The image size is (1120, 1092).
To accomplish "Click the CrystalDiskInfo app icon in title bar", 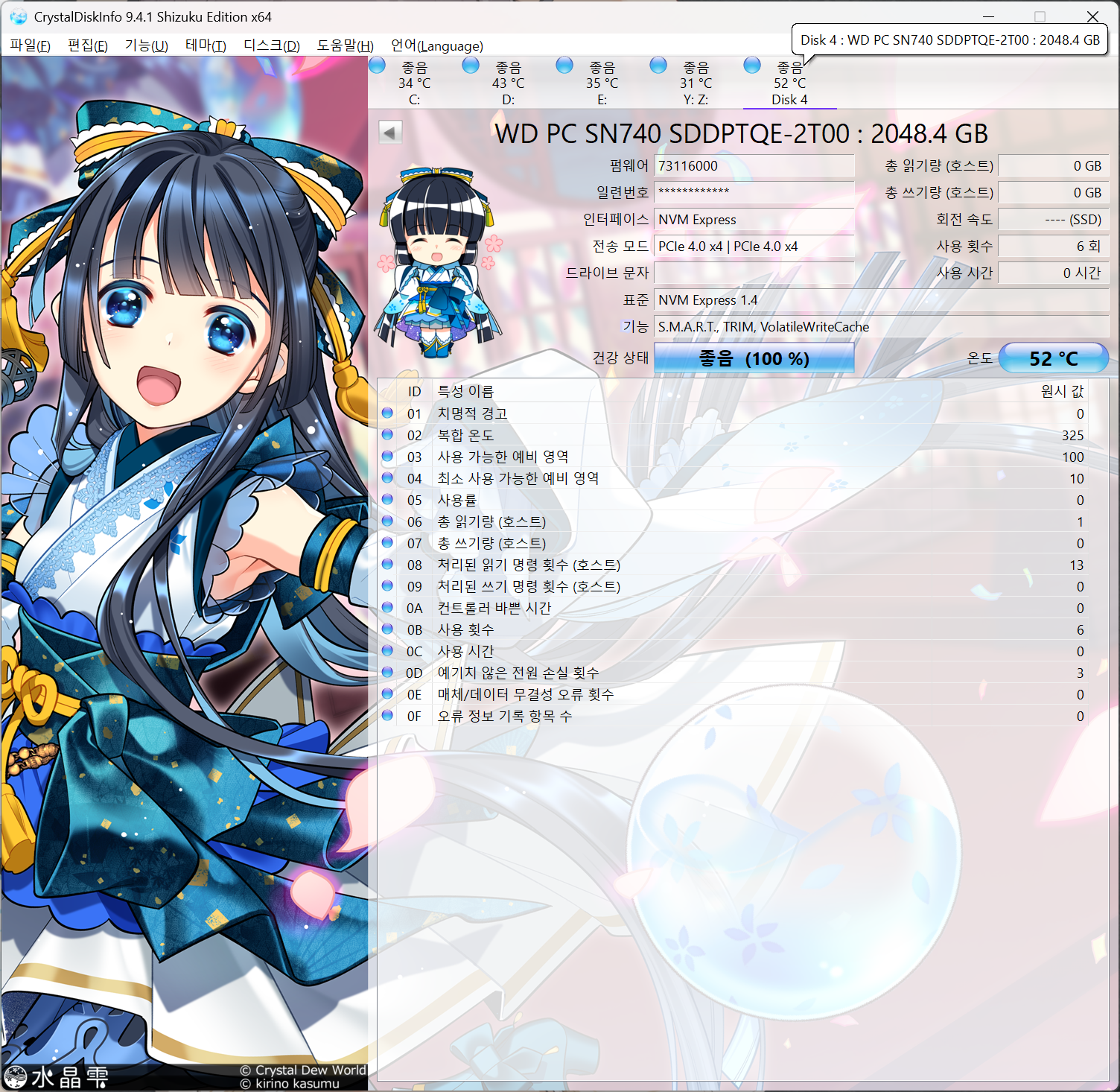I will pyautogui.click(x=18, y=16).
